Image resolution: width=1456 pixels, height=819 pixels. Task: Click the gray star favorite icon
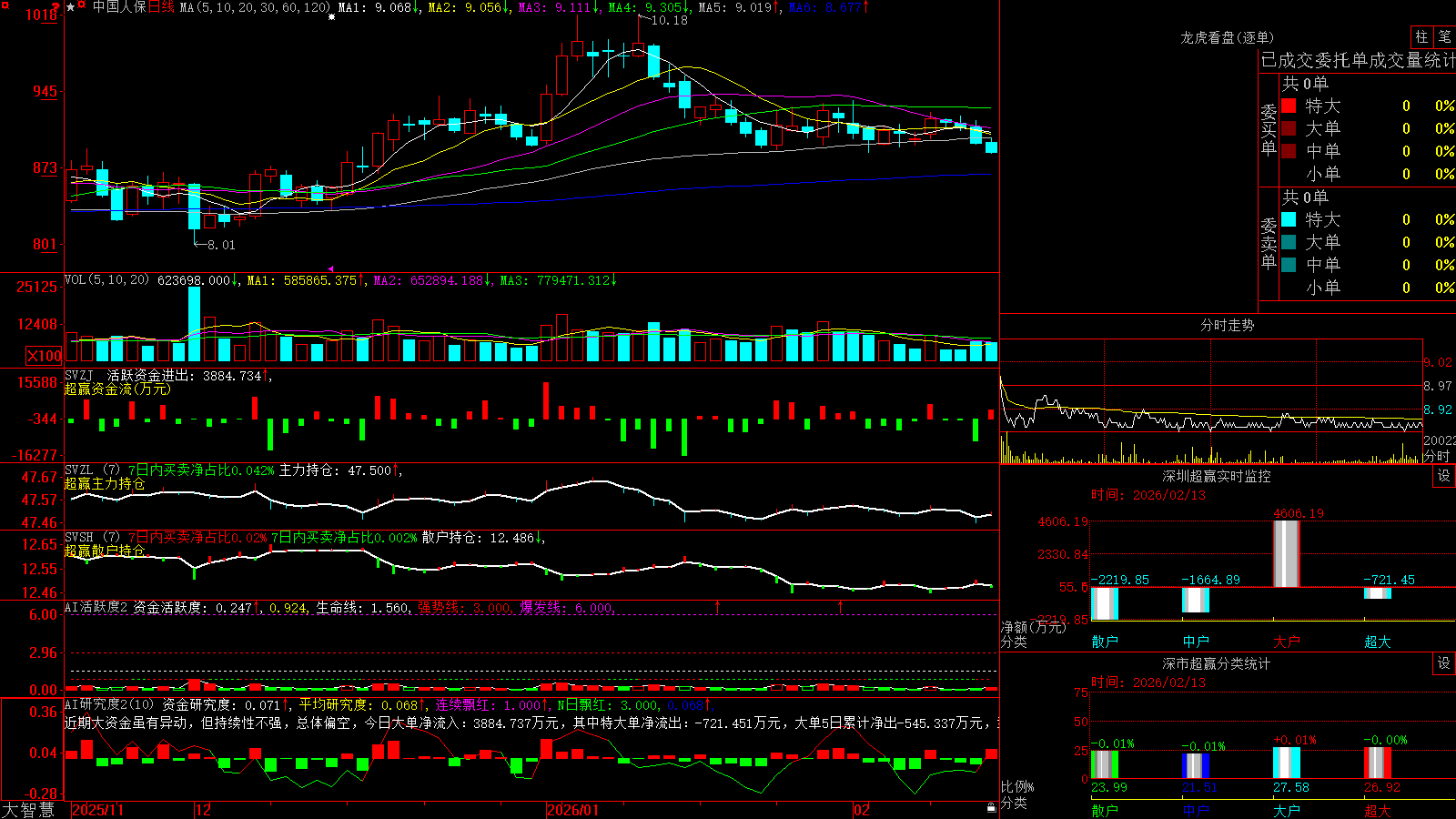click(x=70, y=7)
